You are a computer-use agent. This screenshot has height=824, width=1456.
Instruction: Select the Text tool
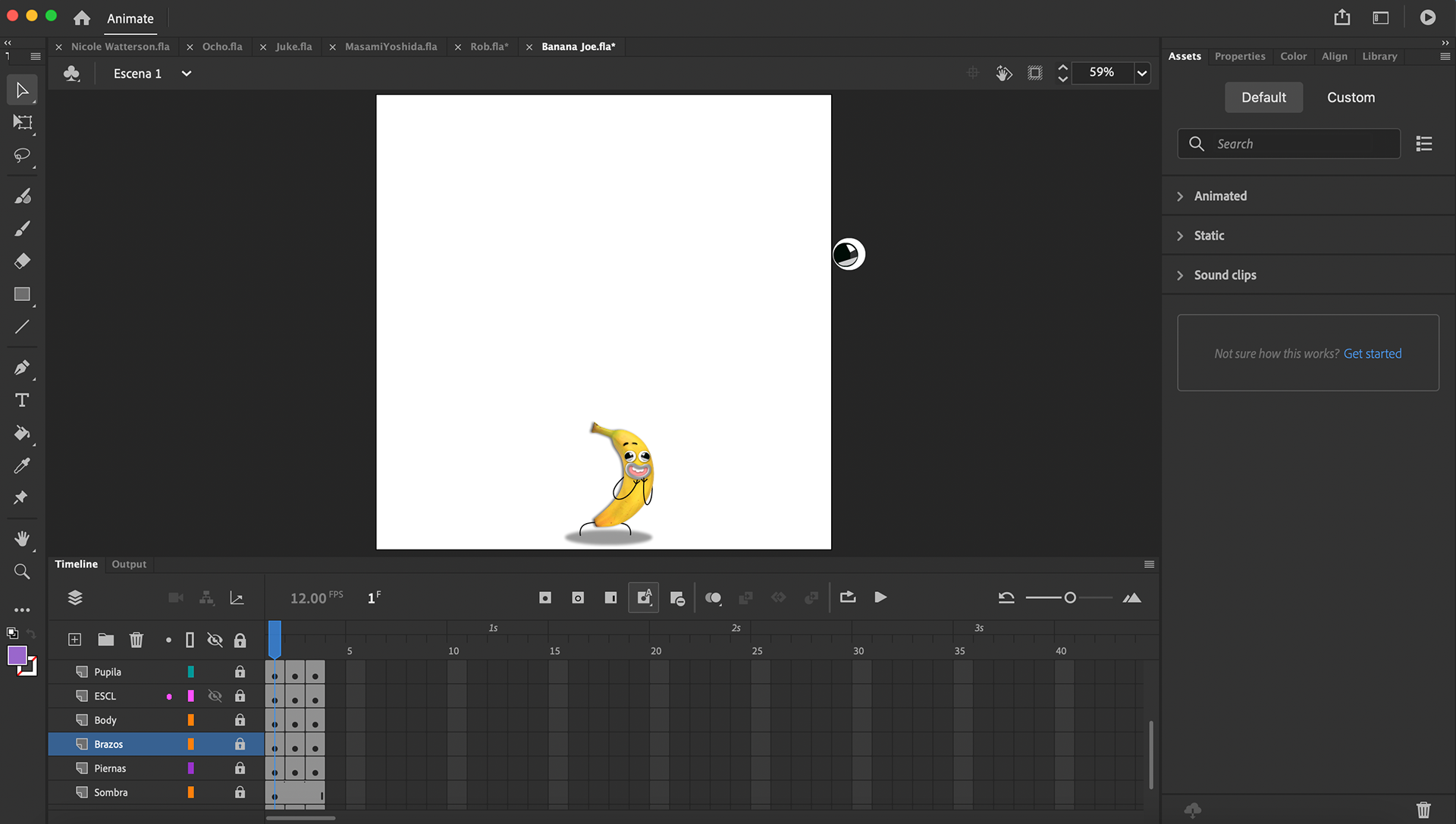point(22,400)
